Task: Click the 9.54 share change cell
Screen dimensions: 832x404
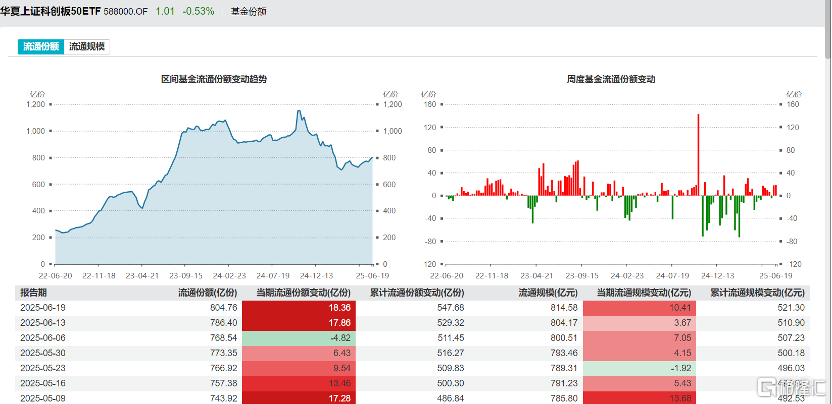Action: (299, 368)
